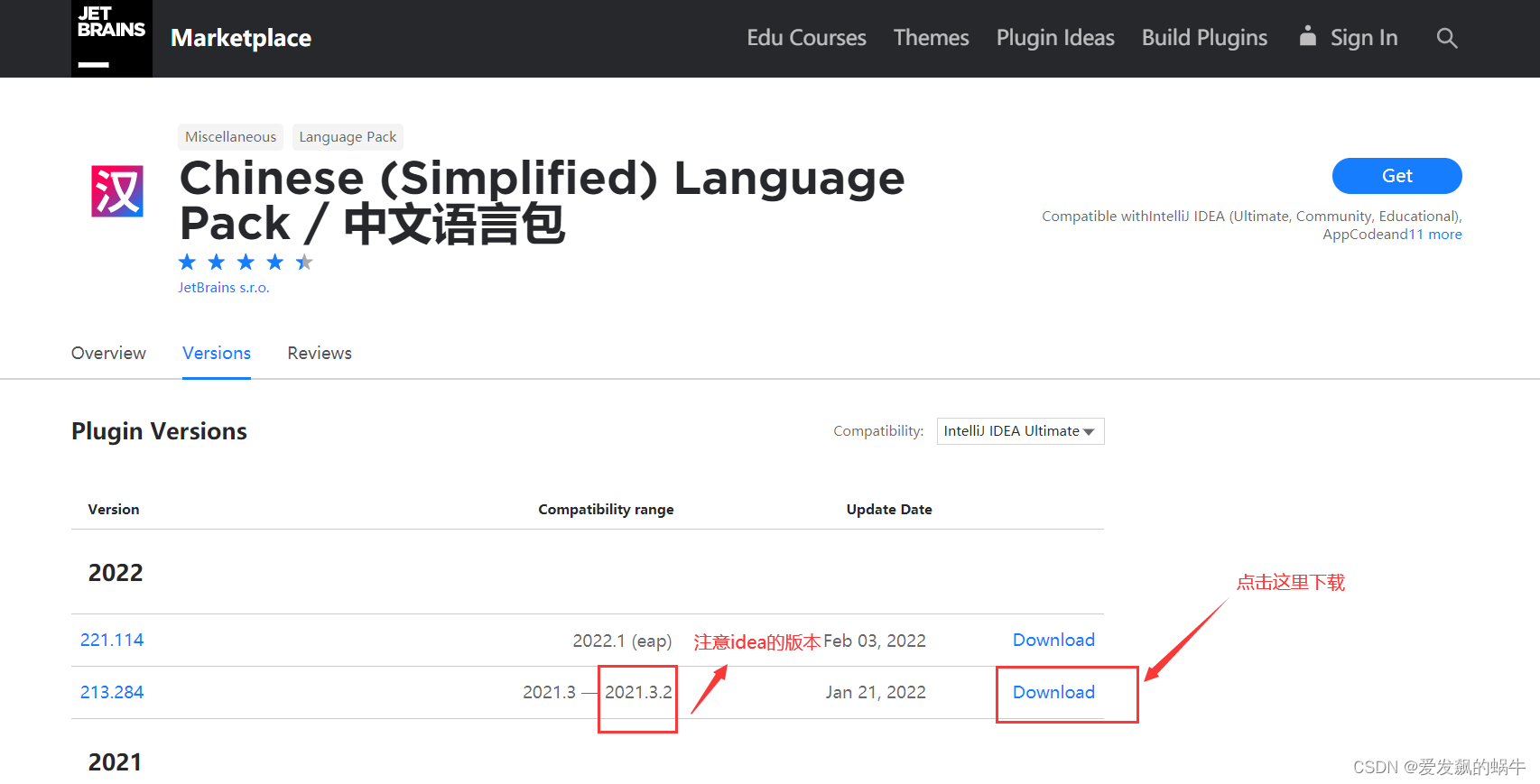Open Plugin Ideas menu item
This screenshot has width=1540, height=784.
pyautogui.click(x=1055, y=38)
